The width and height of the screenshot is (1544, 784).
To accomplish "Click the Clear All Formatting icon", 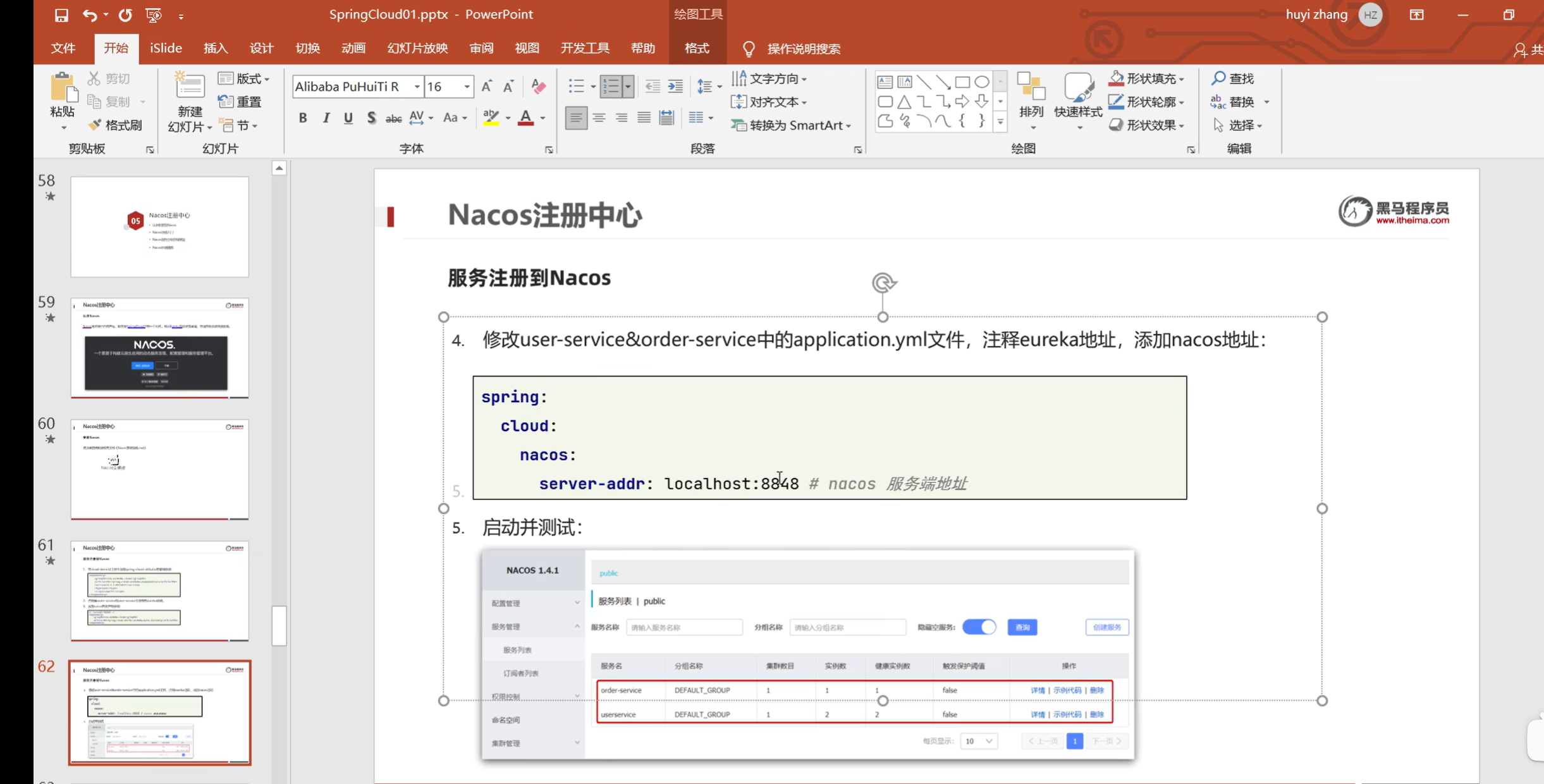I will coord(539,87).
